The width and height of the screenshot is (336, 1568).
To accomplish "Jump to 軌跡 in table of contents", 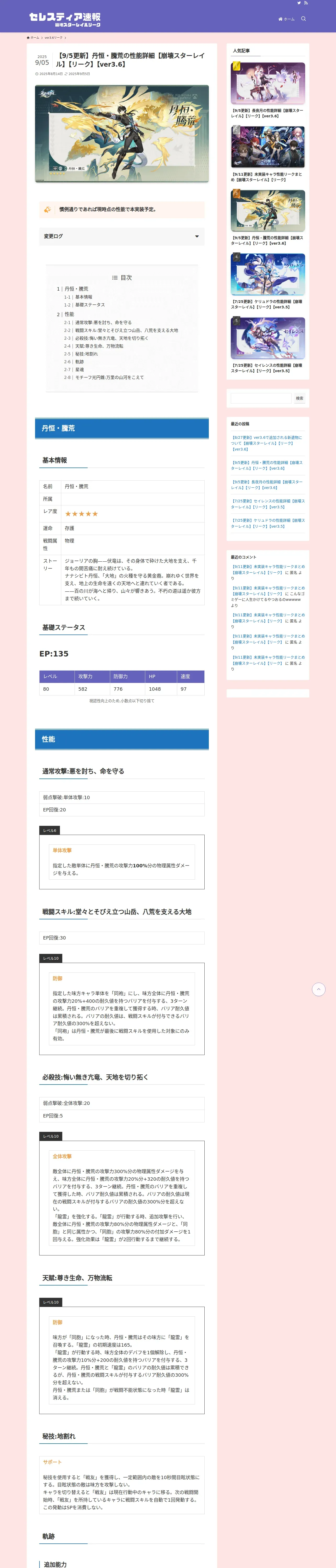I will click(80, 362).
